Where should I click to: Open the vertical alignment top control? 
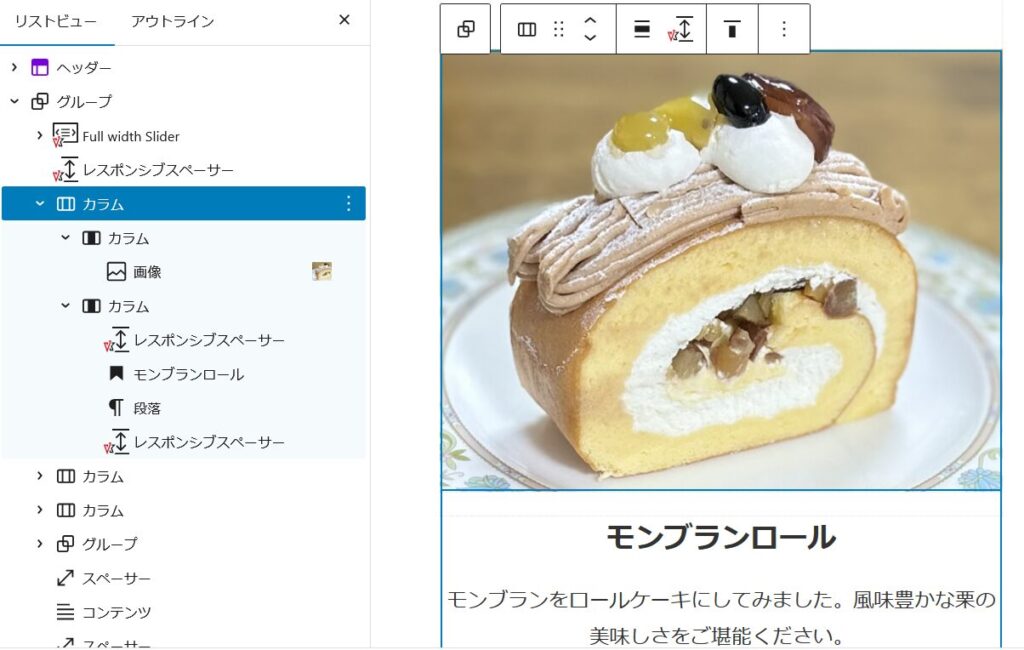click(x=732, y=29)
